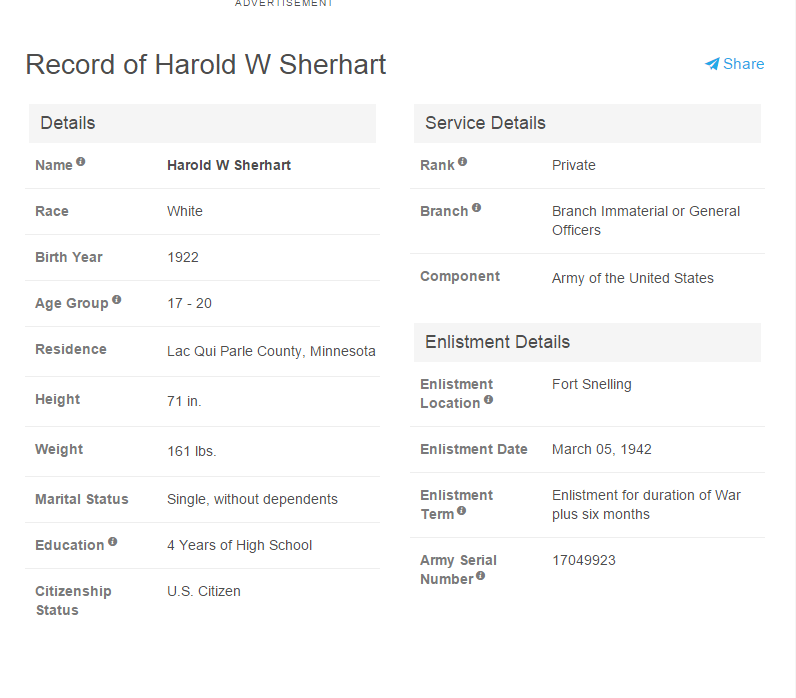Click the paper plane share icon
796x698 pixels.
coord(712,64)
